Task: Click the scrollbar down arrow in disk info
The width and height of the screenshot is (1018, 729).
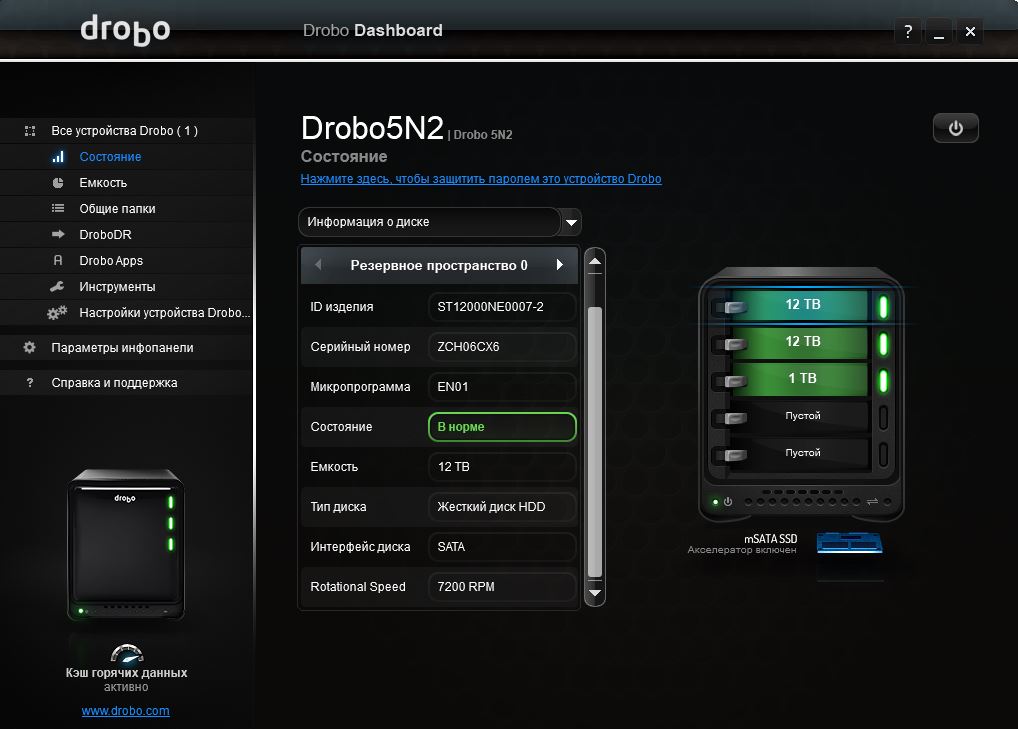Action: (x=595, y=593)
